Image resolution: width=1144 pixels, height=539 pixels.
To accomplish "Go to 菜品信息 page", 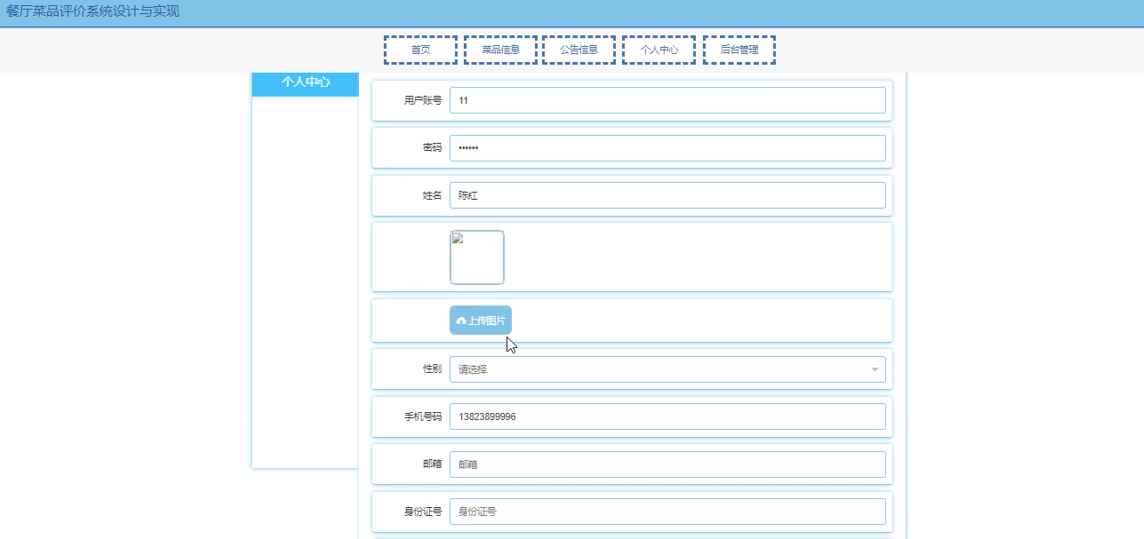I will [x=500, y=50].
